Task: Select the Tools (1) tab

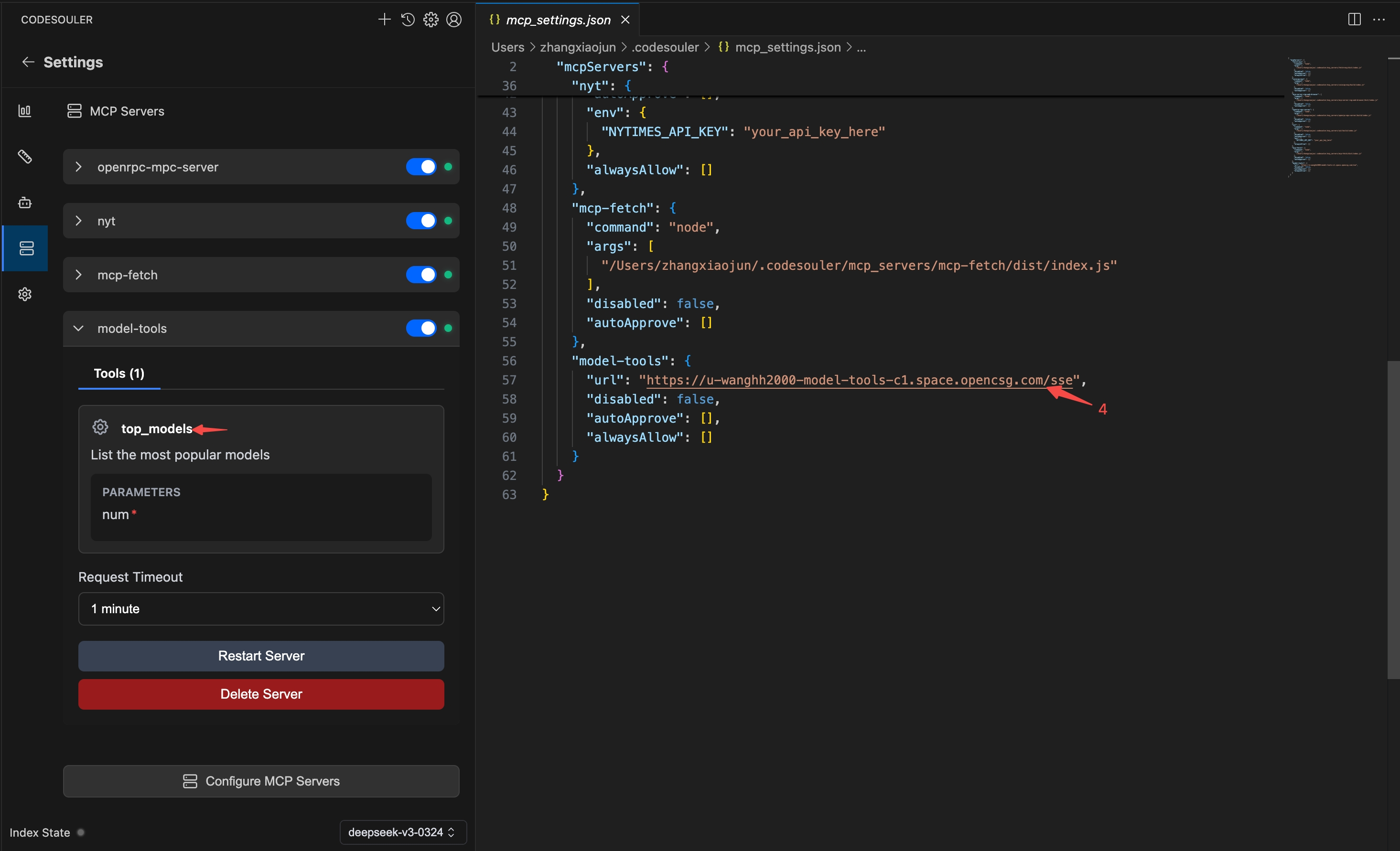Action: pos(119,373)
